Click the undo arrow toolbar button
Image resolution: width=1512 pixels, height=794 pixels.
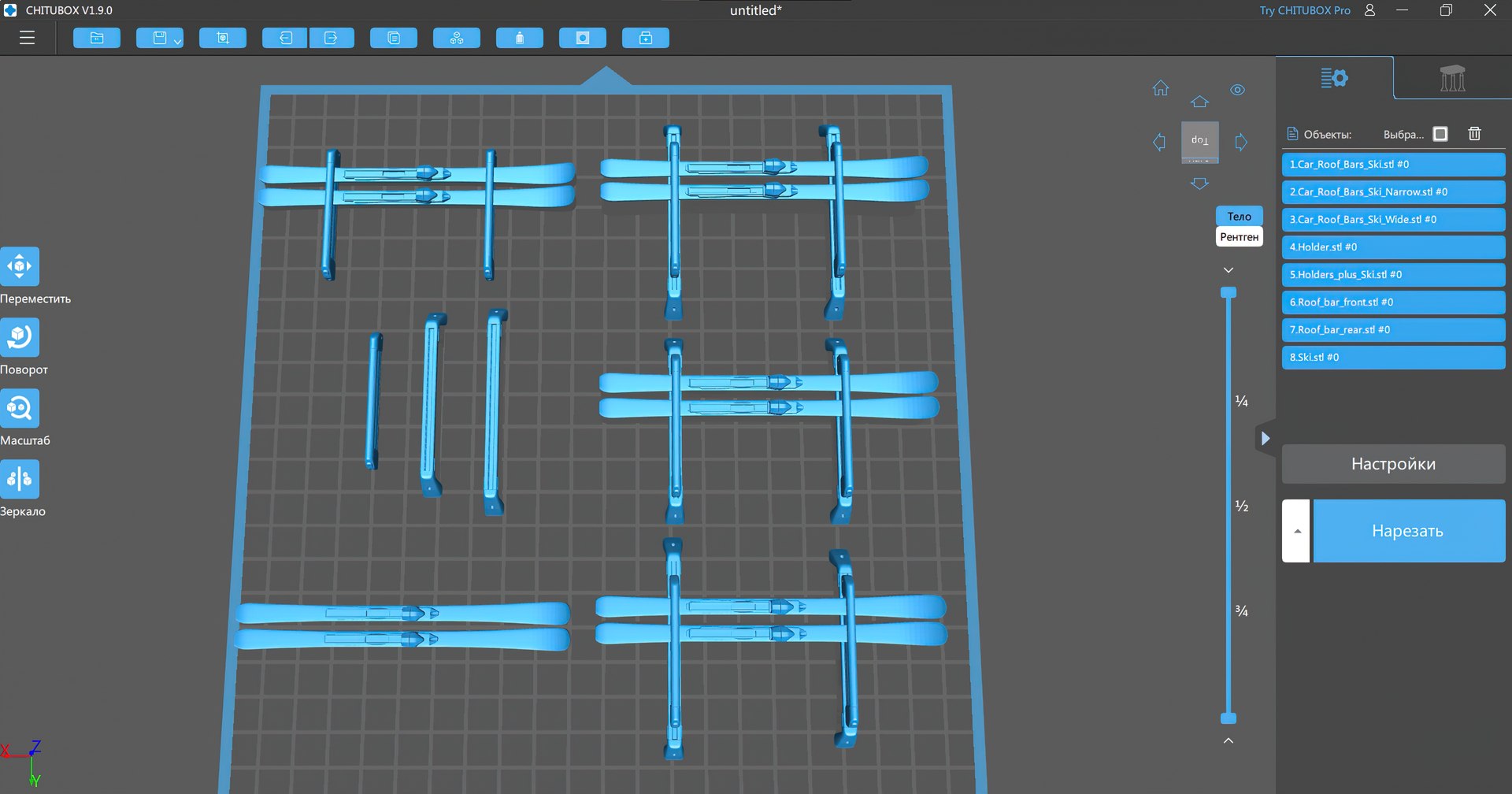(x=285, y=38)
